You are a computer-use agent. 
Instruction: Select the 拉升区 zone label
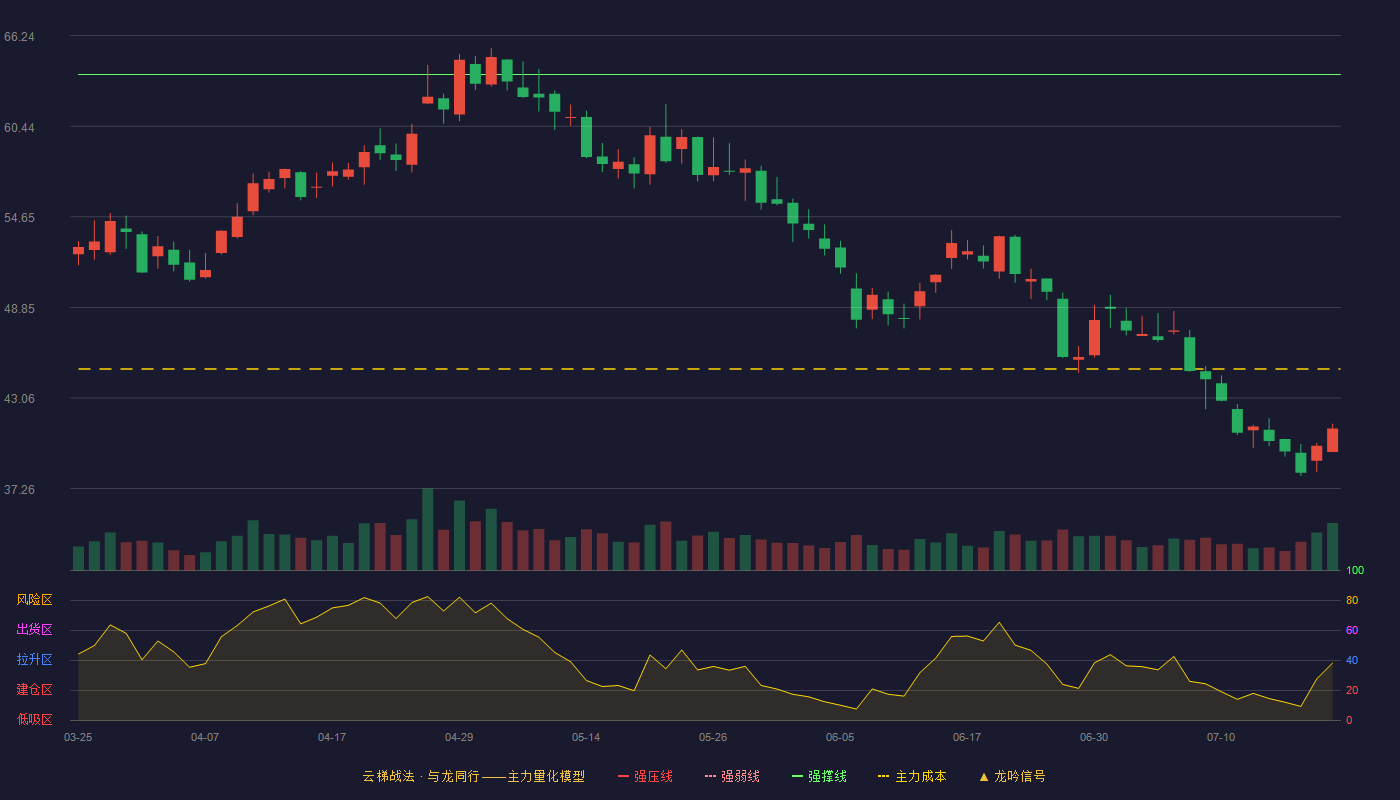pyautogui.click(x=34, y=660)
